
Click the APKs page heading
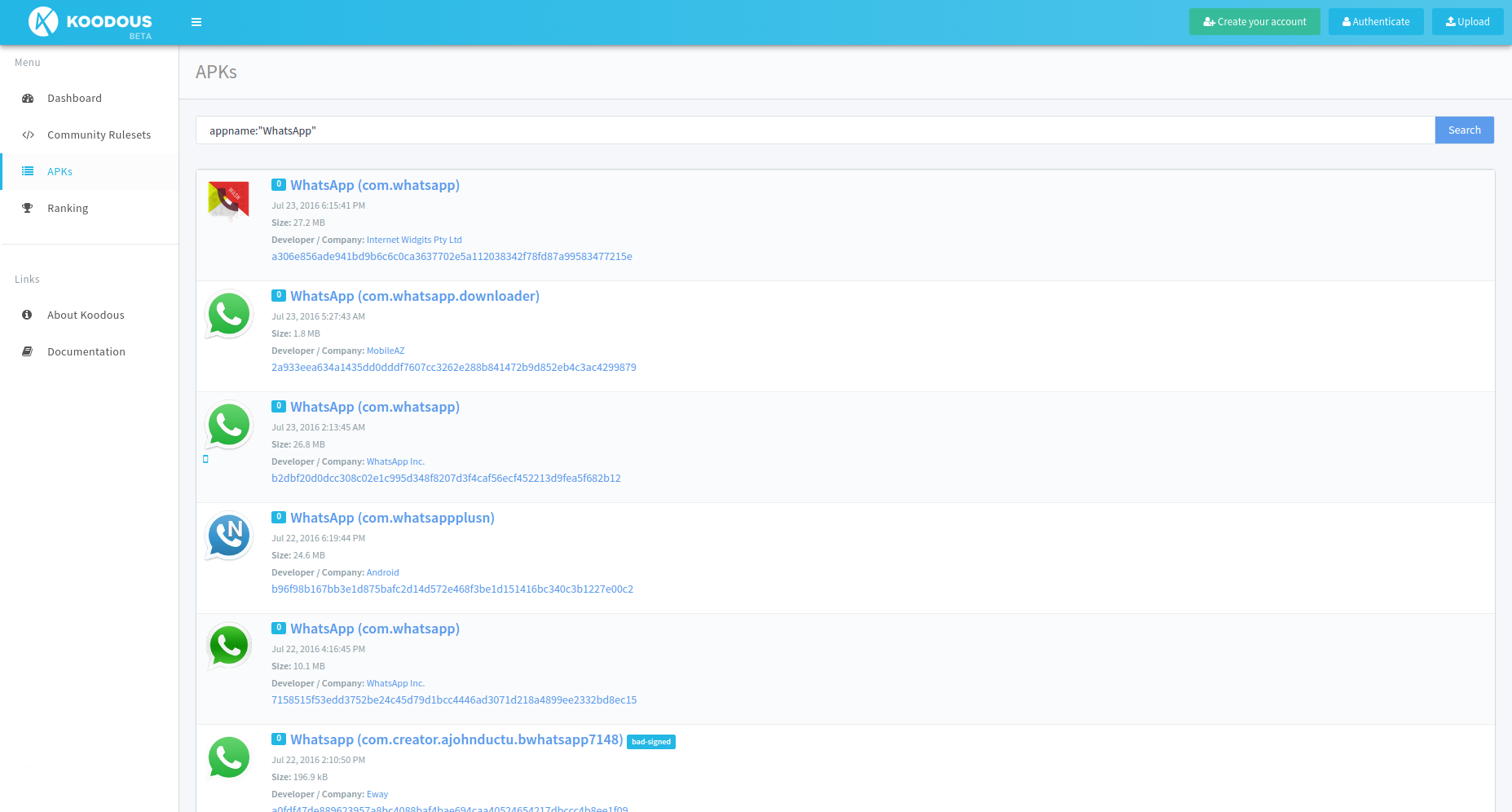click(216, 72)
